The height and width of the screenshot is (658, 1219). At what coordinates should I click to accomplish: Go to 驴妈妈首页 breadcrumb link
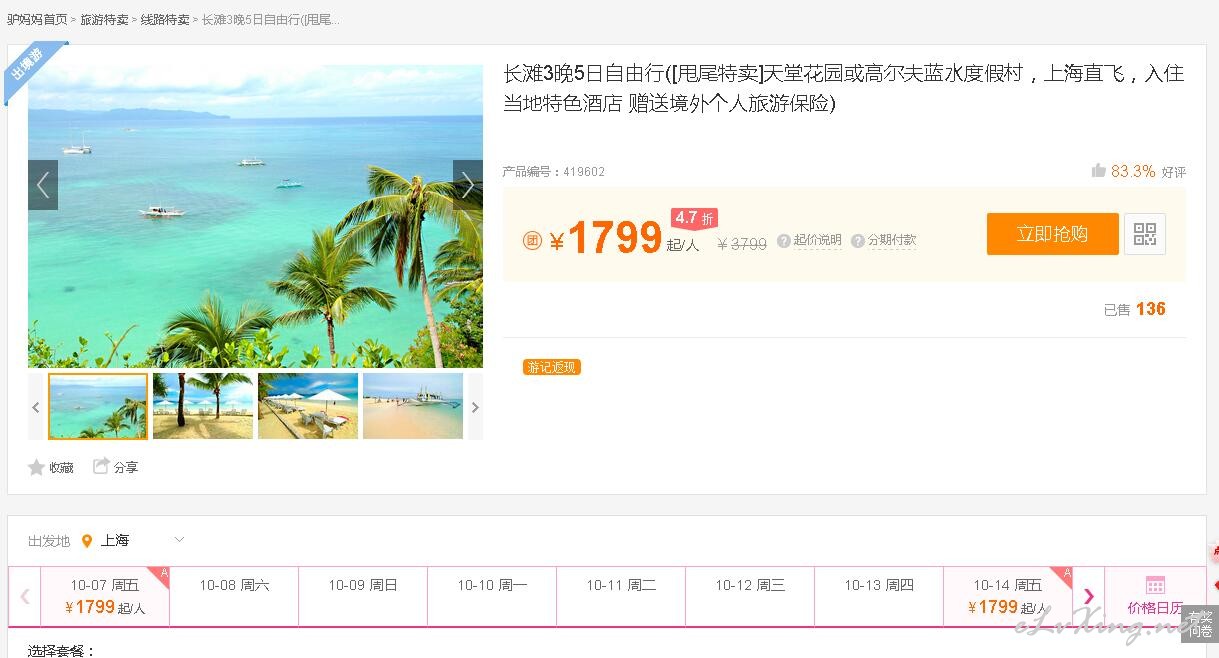click(x=37, y=19)
